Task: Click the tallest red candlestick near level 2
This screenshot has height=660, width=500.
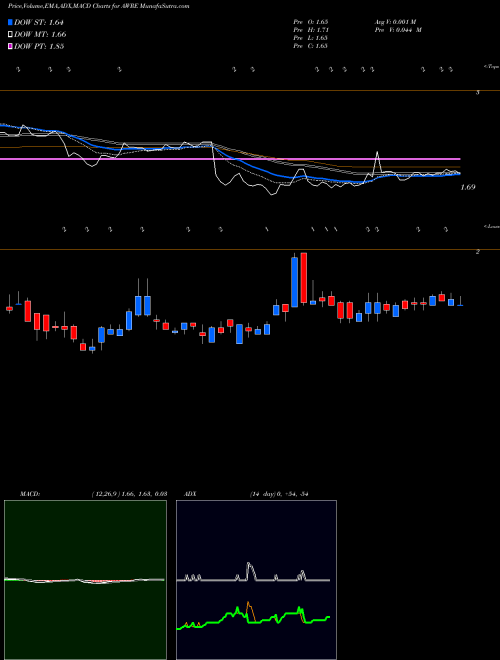Action: pos(304,277)
